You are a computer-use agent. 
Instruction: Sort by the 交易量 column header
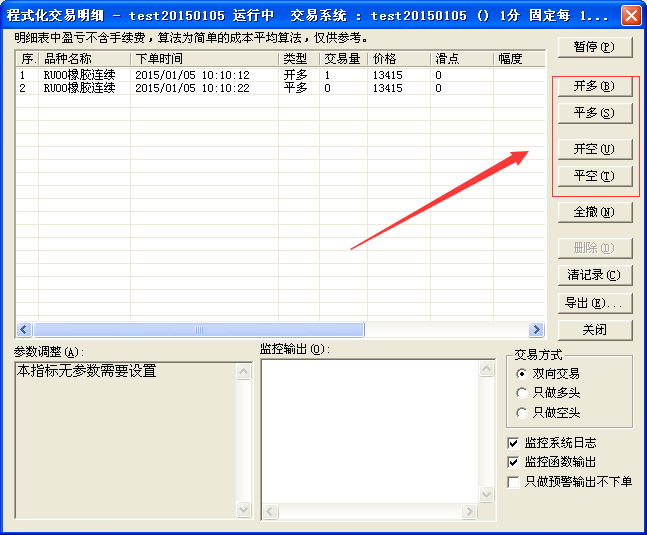343,59
